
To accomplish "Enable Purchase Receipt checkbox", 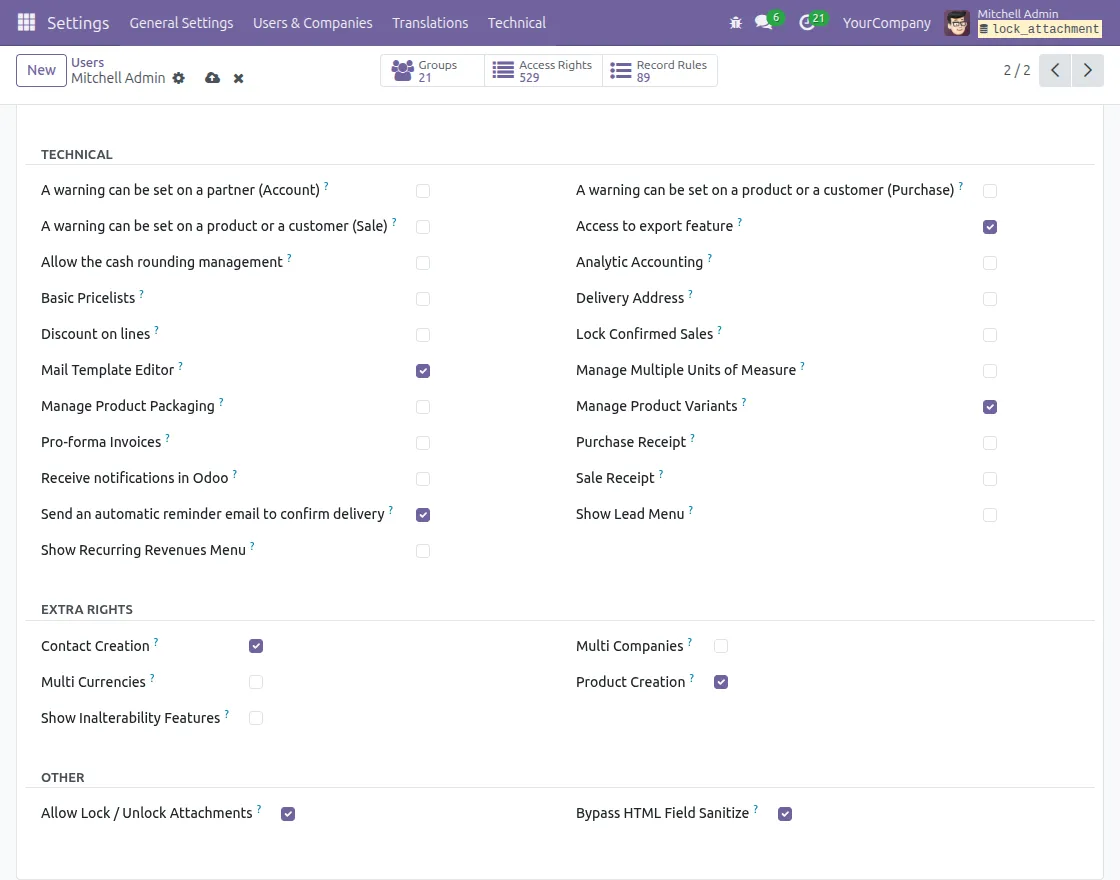I will click(x=989, y=443).
